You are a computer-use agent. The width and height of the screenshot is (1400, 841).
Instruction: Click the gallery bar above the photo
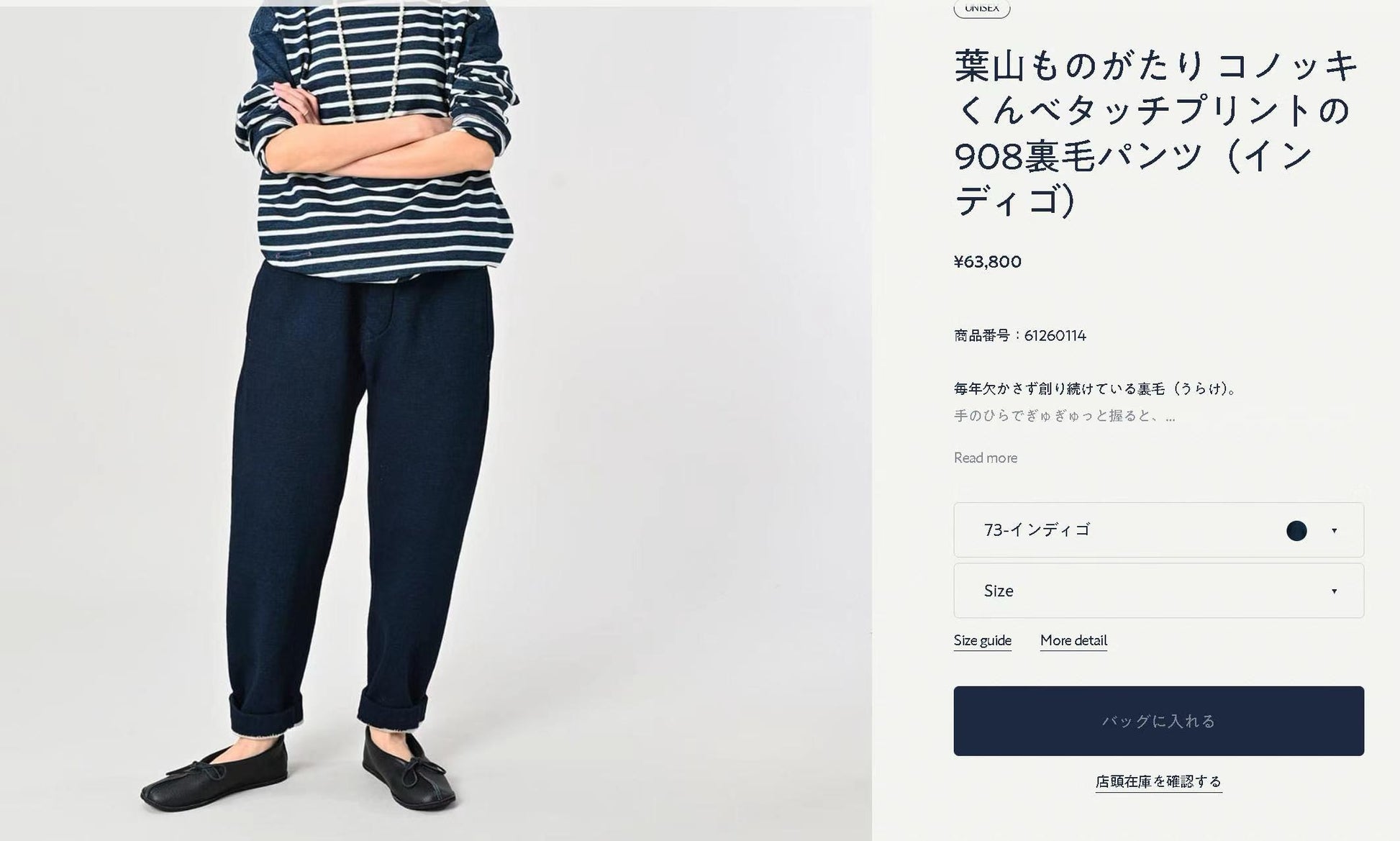click(436, 3)
